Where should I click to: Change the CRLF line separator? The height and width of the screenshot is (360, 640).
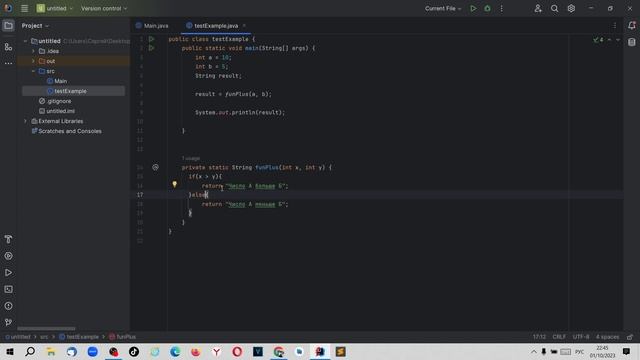pos(559,337)
